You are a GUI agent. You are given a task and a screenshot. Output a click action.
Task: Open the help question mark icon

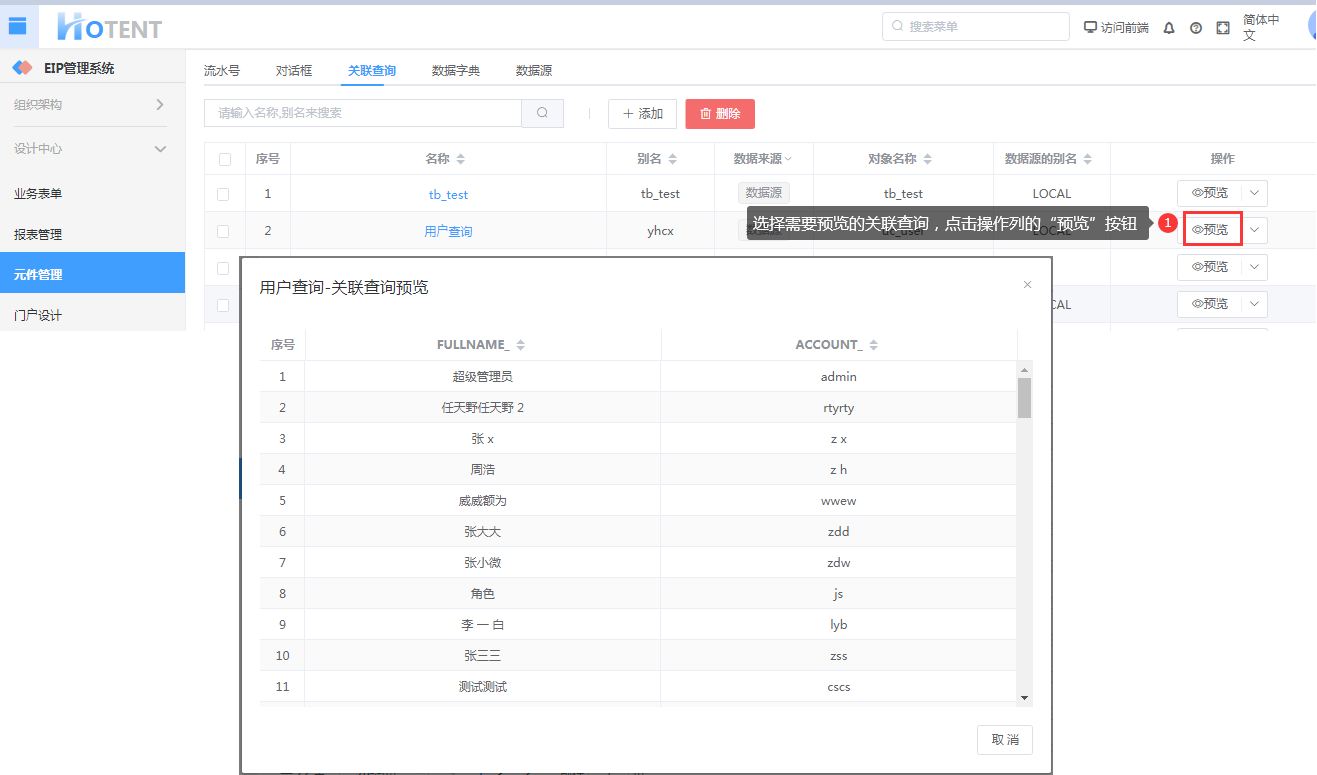pos(1196,28)
